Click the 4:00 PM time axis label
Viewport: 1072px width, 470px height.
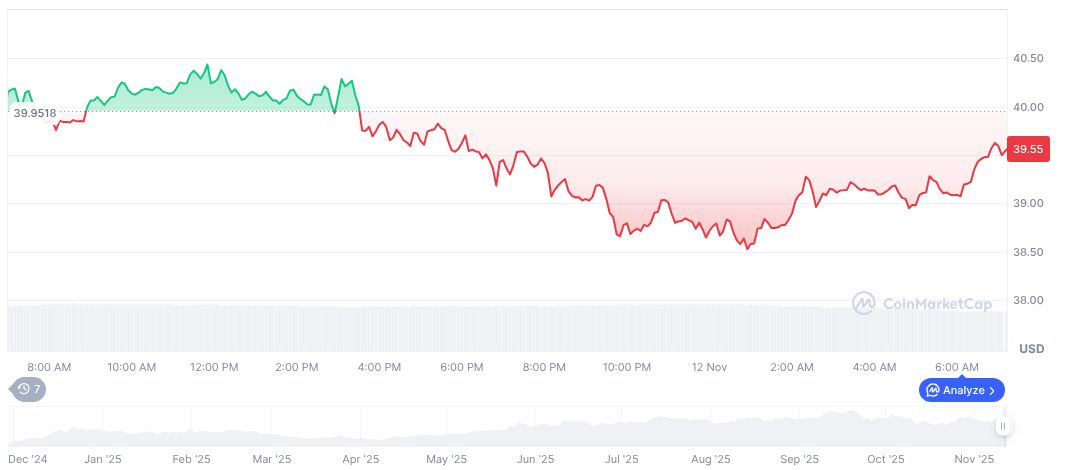coord(379,367)
